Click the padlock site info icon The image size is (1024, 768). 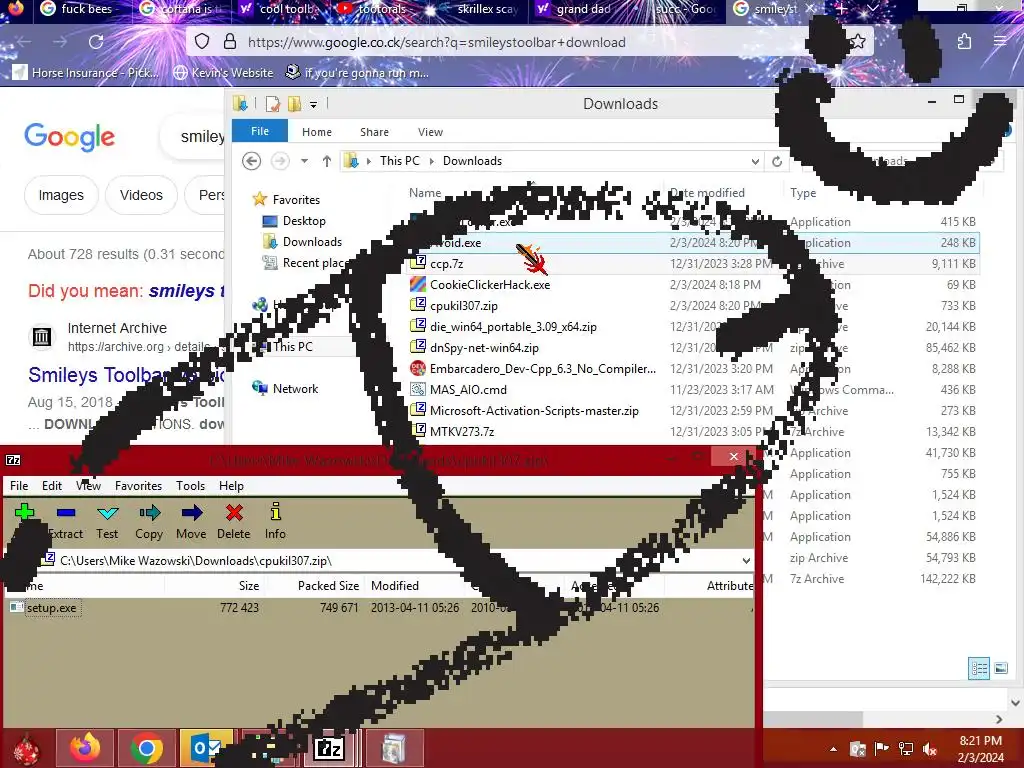[x=230, y=42]
